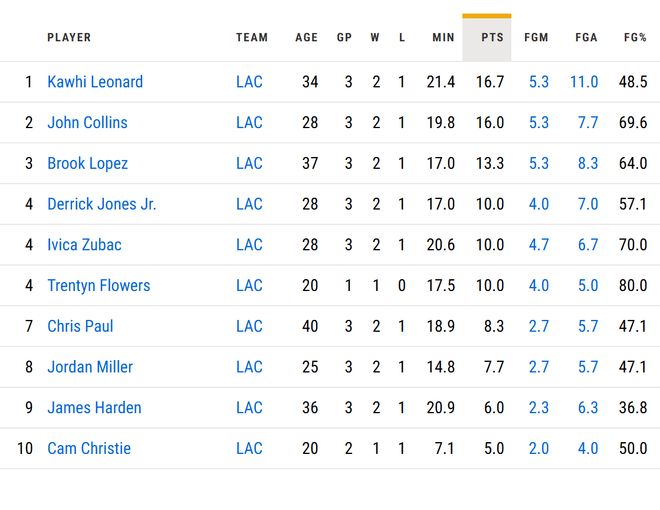This screenshot has width=660, height=510.
Task: Open Kawhi Leonard's player page
Action: click(x=95, y=82)
